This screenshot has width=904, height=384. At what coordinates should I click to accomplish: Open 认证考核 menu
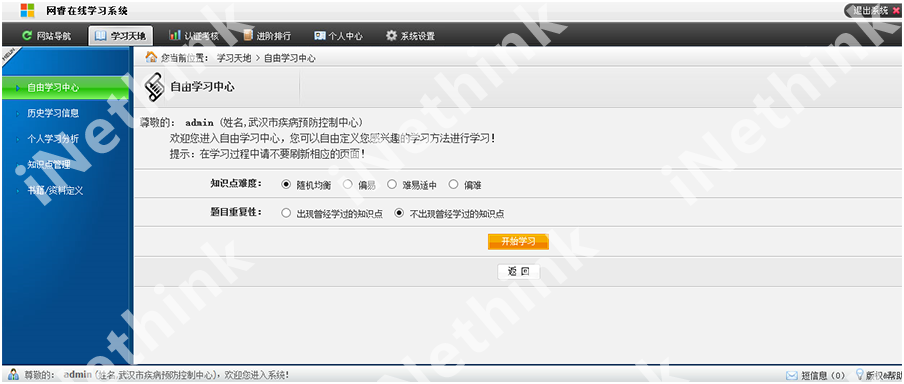[194, 36]
